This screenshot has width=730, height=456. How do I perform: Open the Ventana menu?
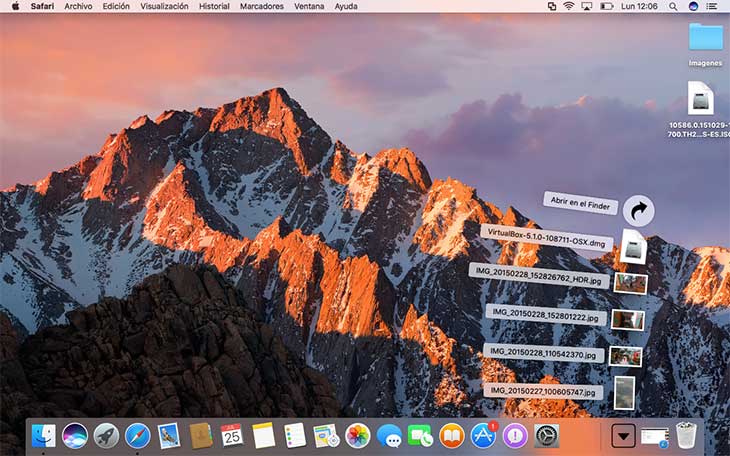point(309,6)
